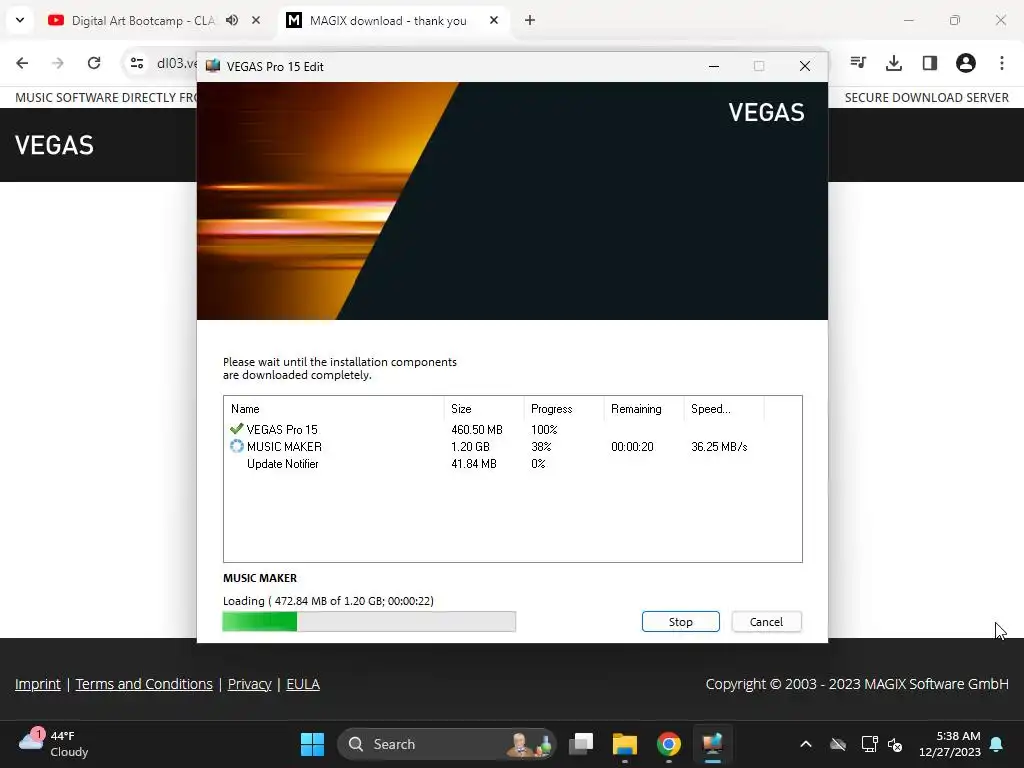The image size is (1024, 768).
Task: Click the Name column header
Action: 334,409
